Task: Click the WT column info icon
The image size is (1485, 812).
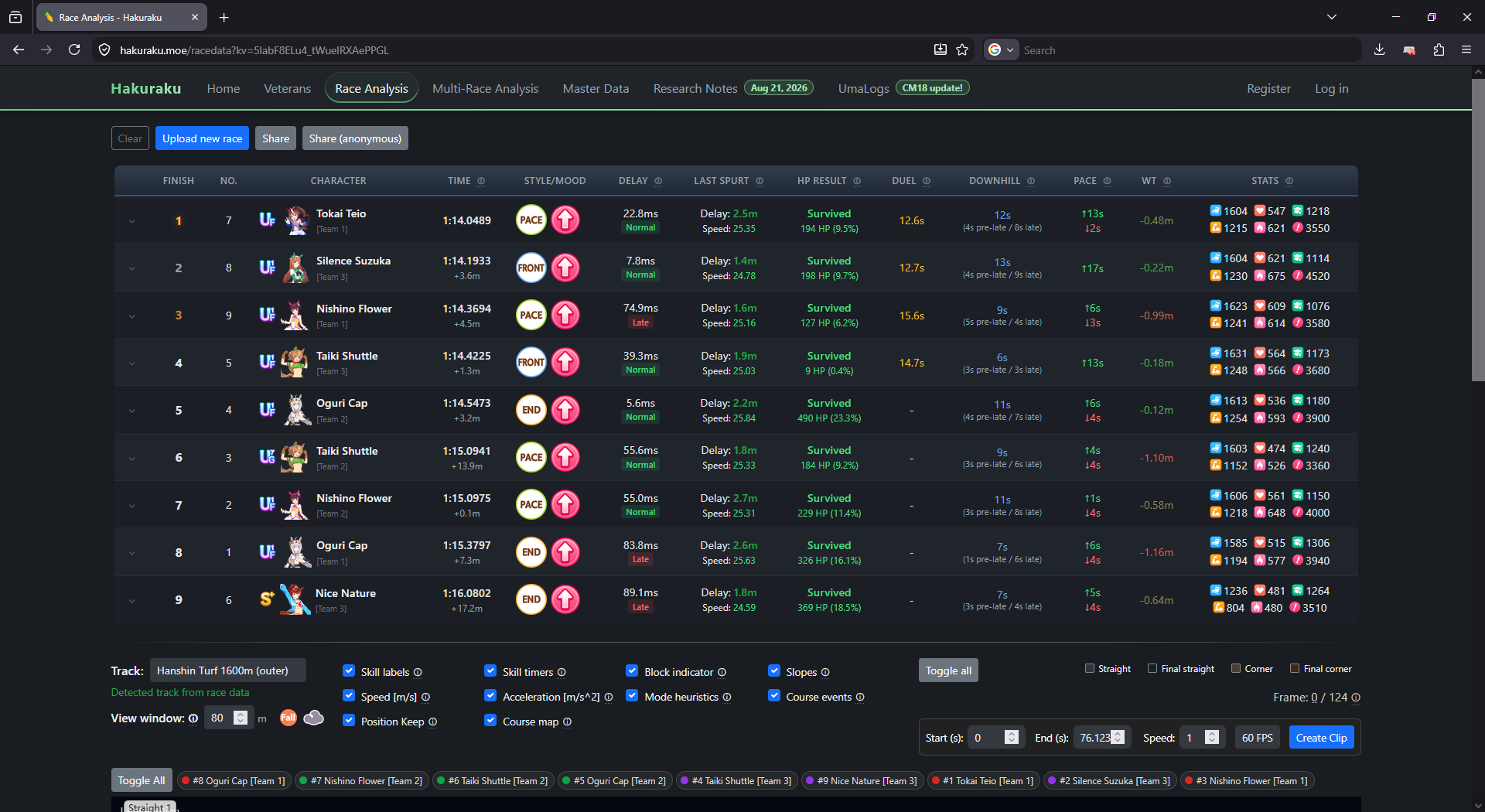Action: pyautogui.click(x=1167, y=181)
